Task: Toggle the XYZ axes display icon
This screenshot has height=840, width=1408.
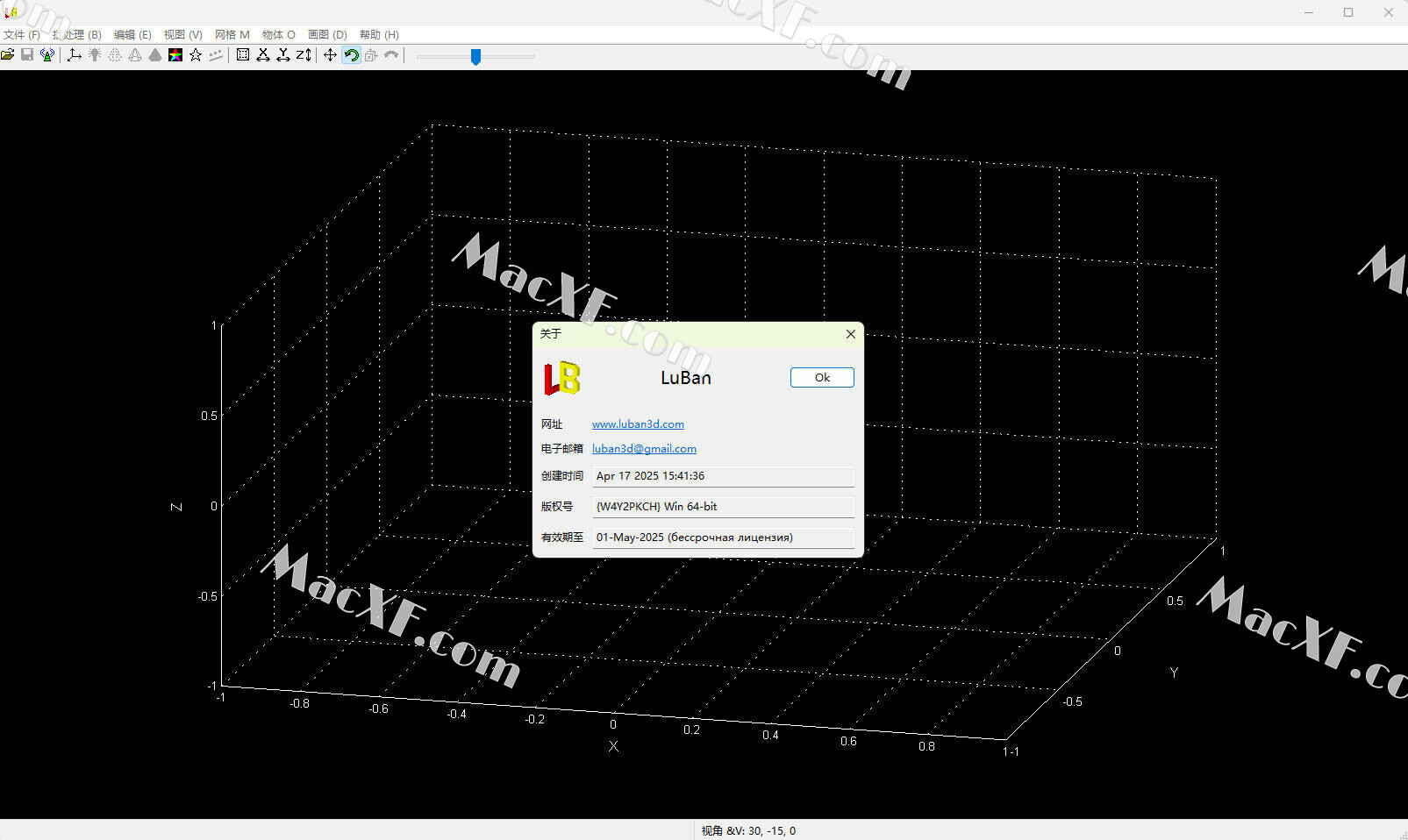Action: (x=74, y=55)
